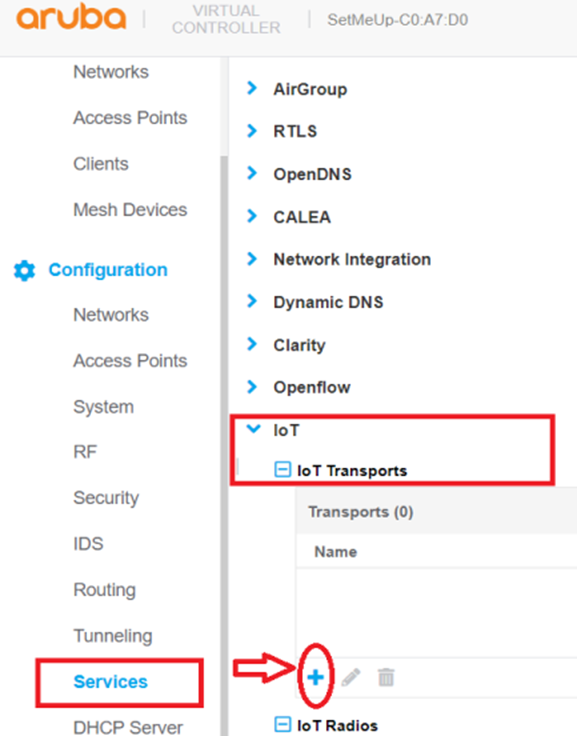Collapse the IoT Radios minus box
The height and width of the screenshot is (736, 577).
click(x=282, y=724)
